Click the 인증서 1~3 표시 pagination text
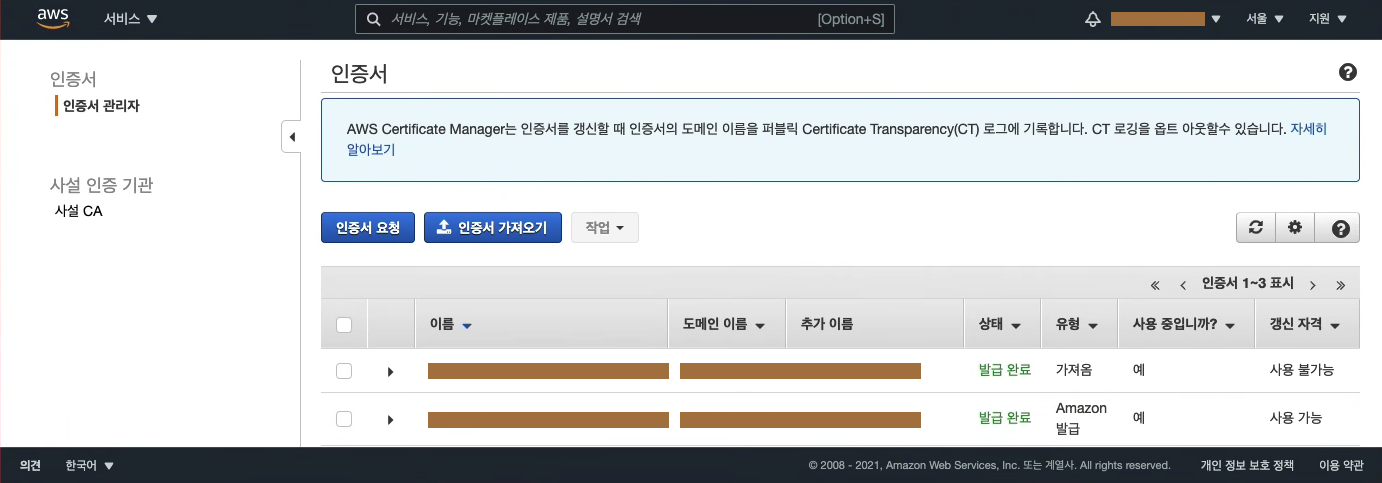 click(1247, 284)
